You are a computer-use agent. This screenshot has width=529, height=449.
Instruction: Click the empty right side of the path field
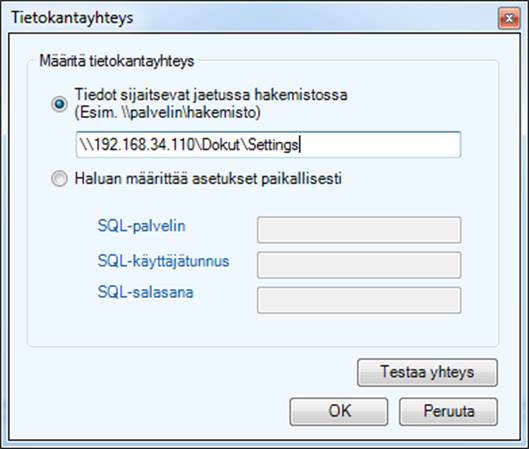point(380,145)
